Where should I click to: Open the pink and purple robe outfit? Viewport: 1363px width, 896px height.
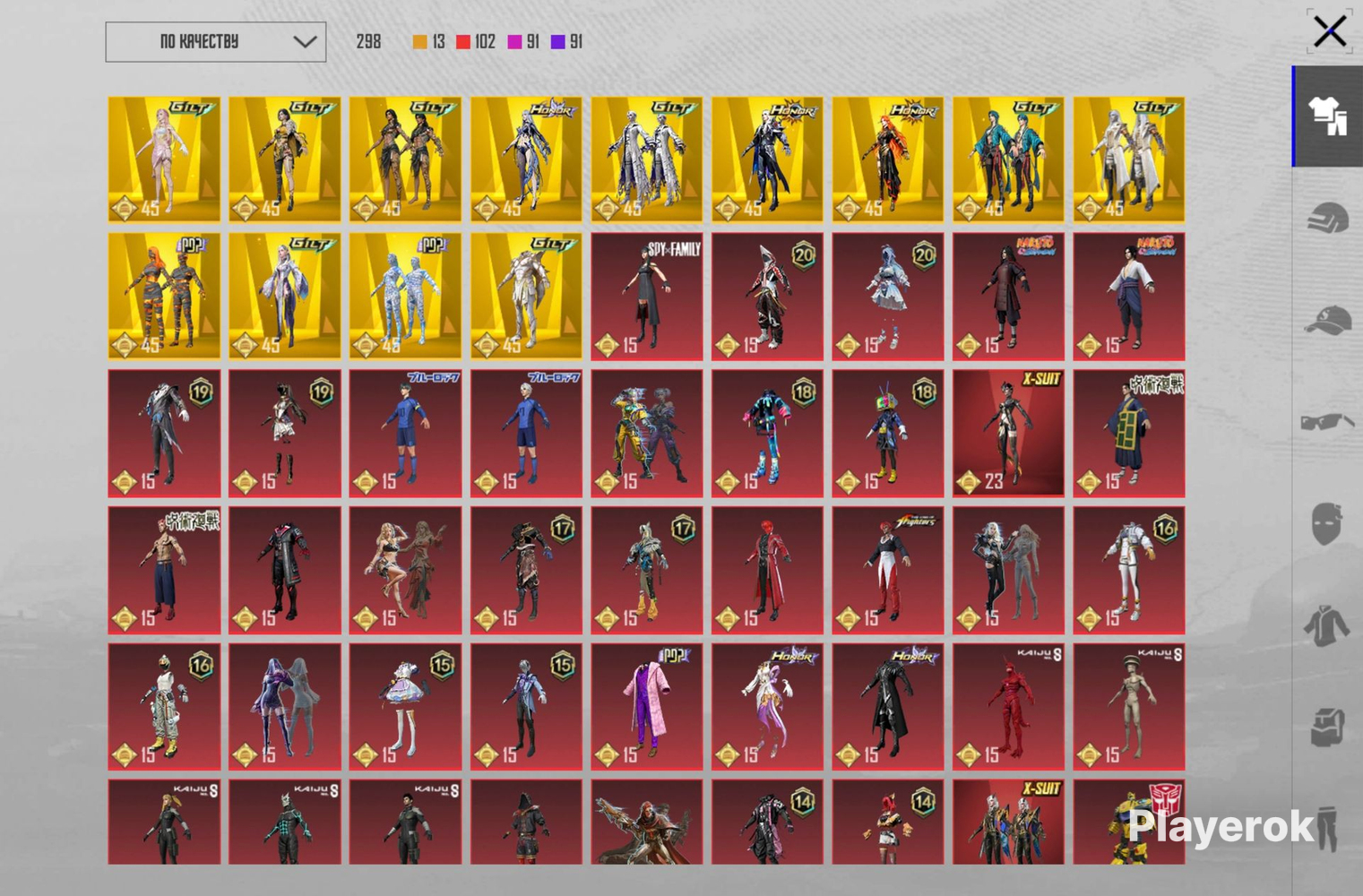[647, 707]
